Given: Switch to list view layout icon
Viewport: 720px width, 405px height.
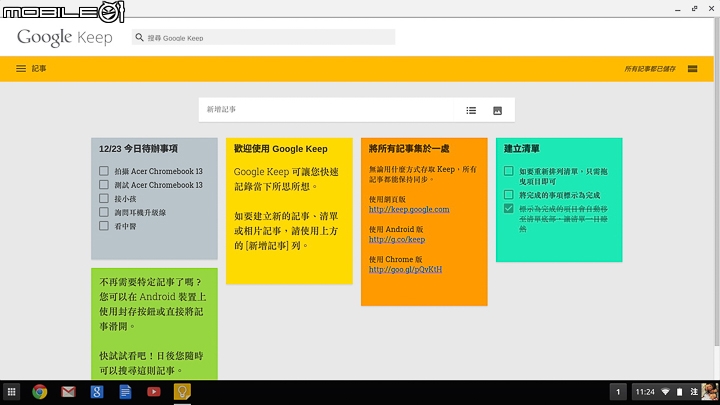Looking at the screenshot, I should 692,69.
